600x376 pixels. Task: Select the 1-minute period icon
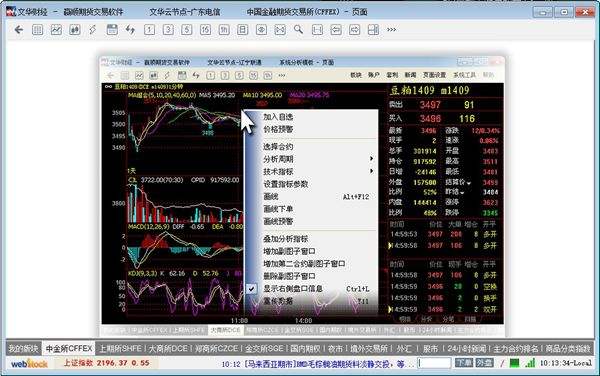point(149,29)
